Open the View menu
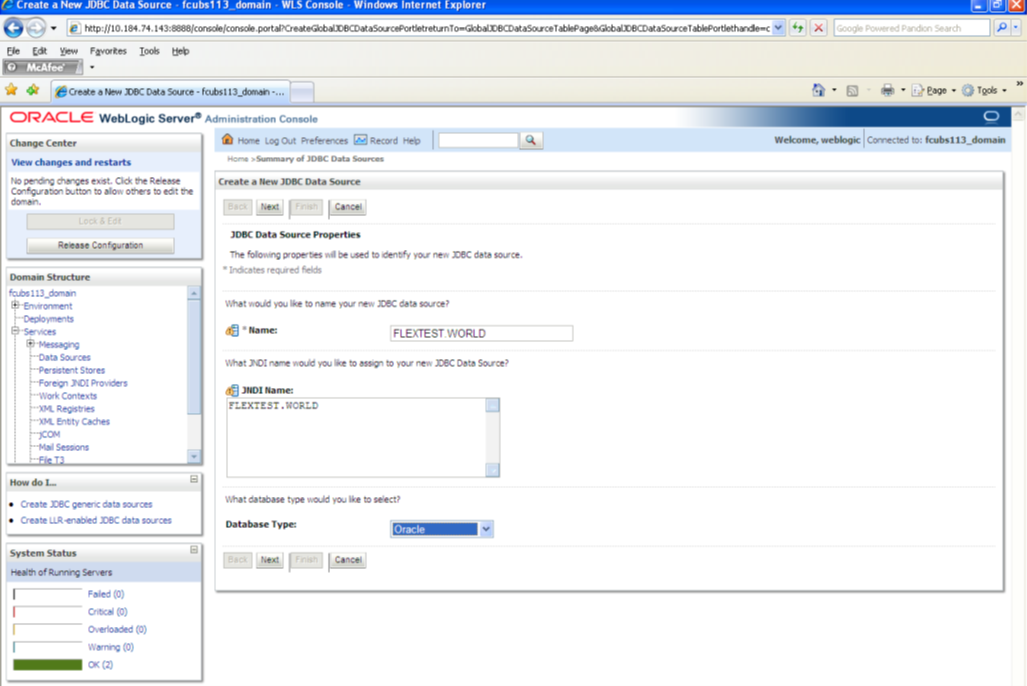 (68, 50)
